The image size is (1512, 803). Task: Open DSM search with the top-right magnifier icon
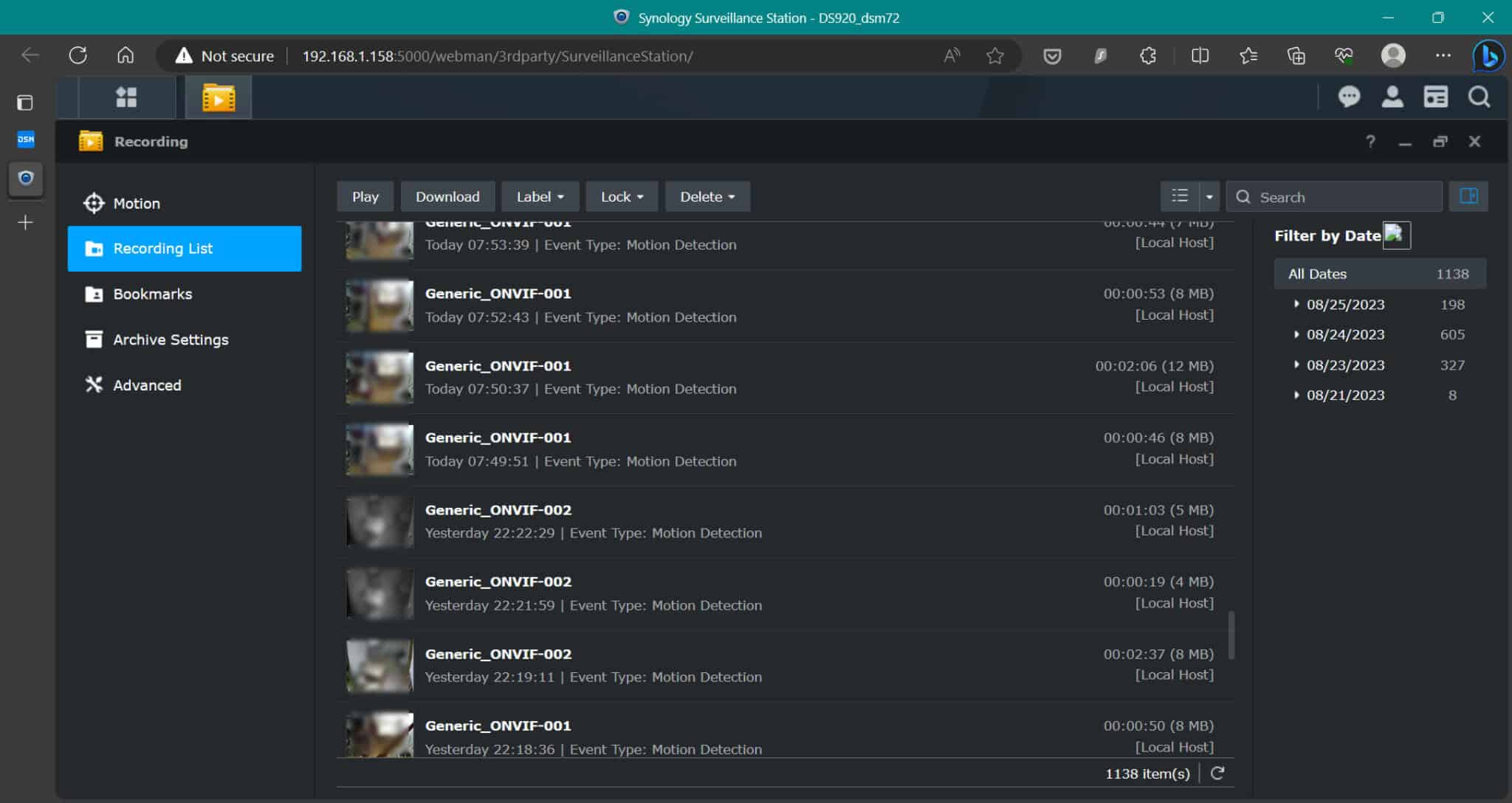click(1479, 97)
